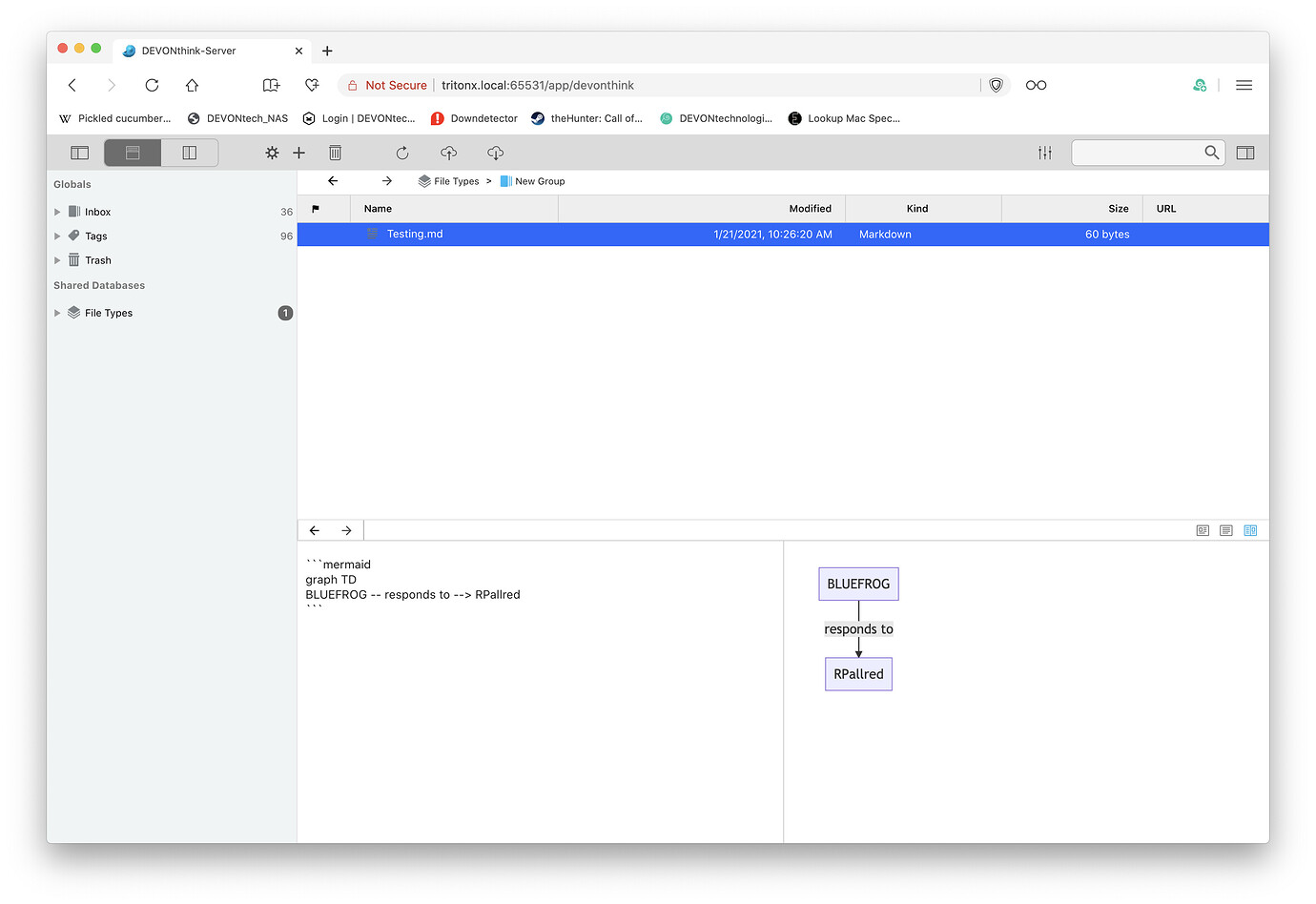Open the filter options sliders icon

tap(1044, 153)
